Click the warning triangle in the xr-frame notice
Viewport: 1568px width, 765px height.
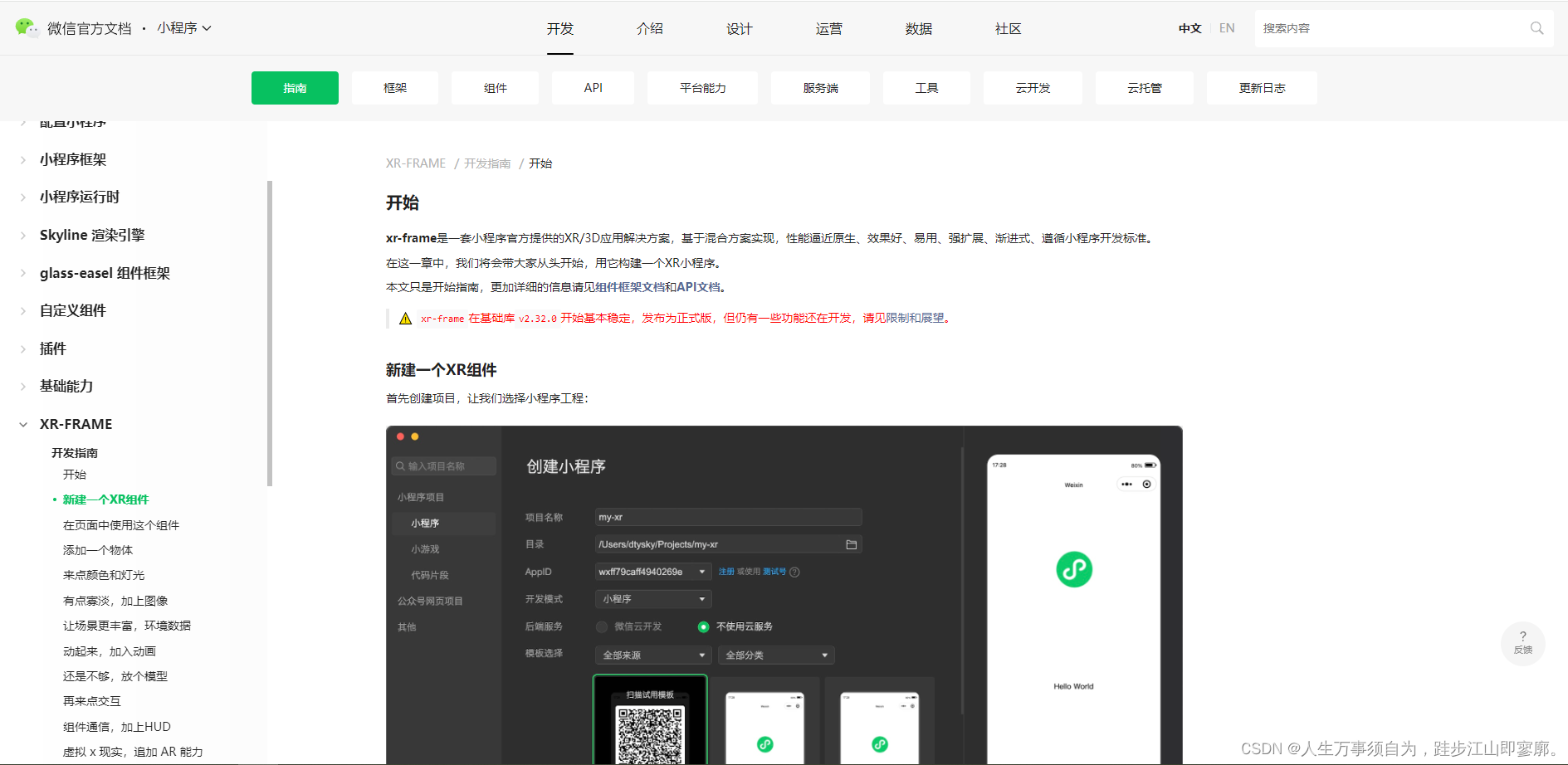405,318
